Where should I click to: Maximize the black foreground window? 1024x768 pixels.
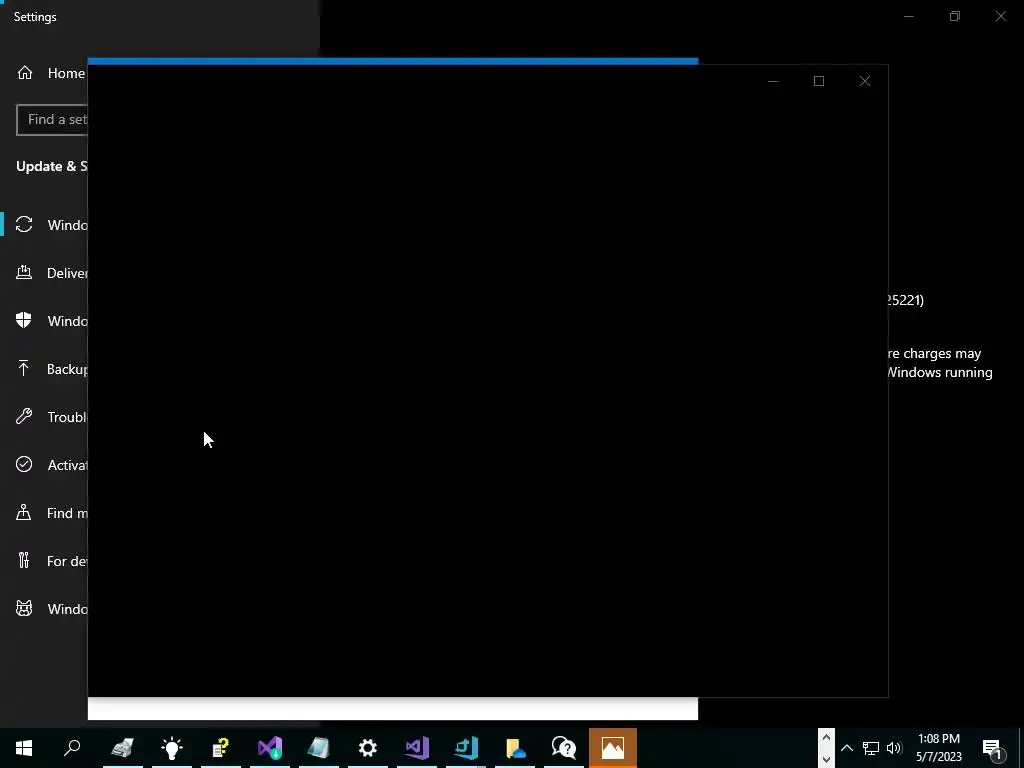coord(819,81)
